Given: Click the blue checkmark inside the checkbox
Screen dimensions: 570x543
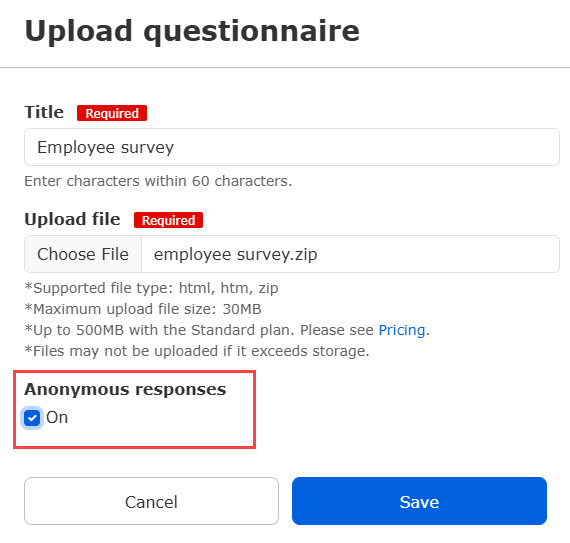Looking at the screenshot, I should (x=32, y=418).
